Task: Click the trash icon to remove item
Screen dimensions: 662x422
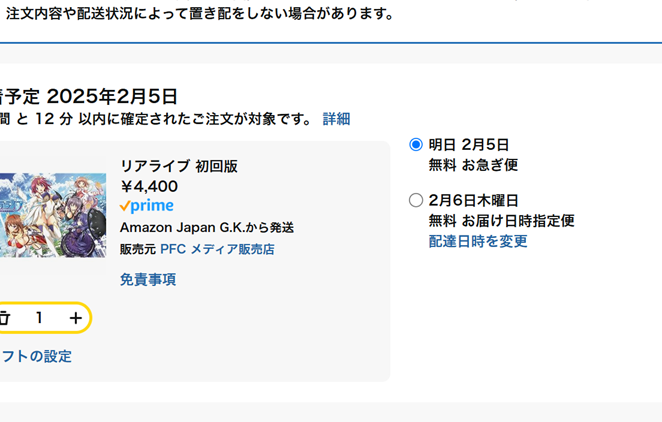Action: pos(4,318)
